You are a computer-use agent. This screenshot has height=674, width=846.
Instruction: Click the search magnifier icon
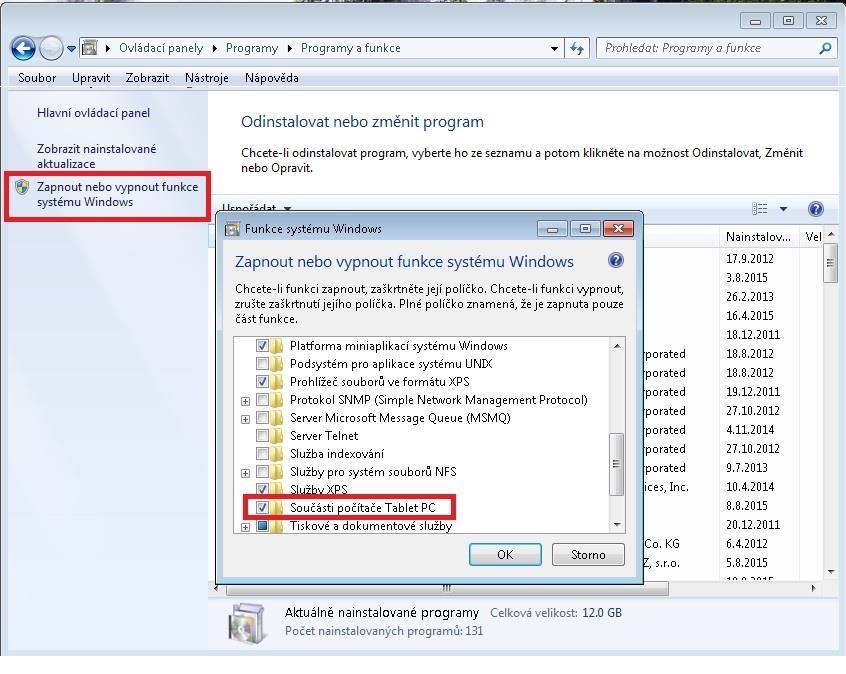click(x=825, y=49)
